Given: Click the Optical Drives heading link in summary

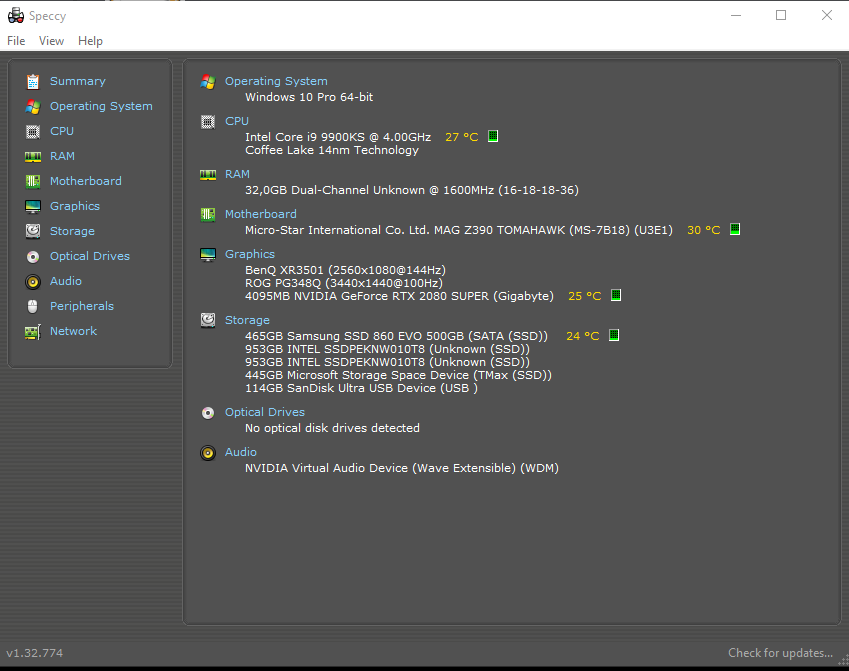Looking at the screenshot, I should coord(265,412).
